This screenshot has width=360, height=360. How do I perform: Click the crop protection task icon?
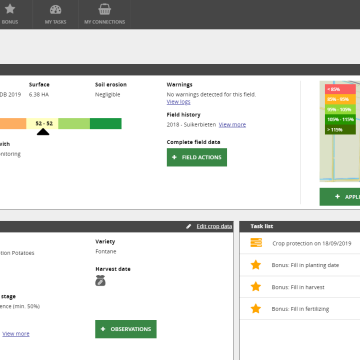(x=256, y=243)
